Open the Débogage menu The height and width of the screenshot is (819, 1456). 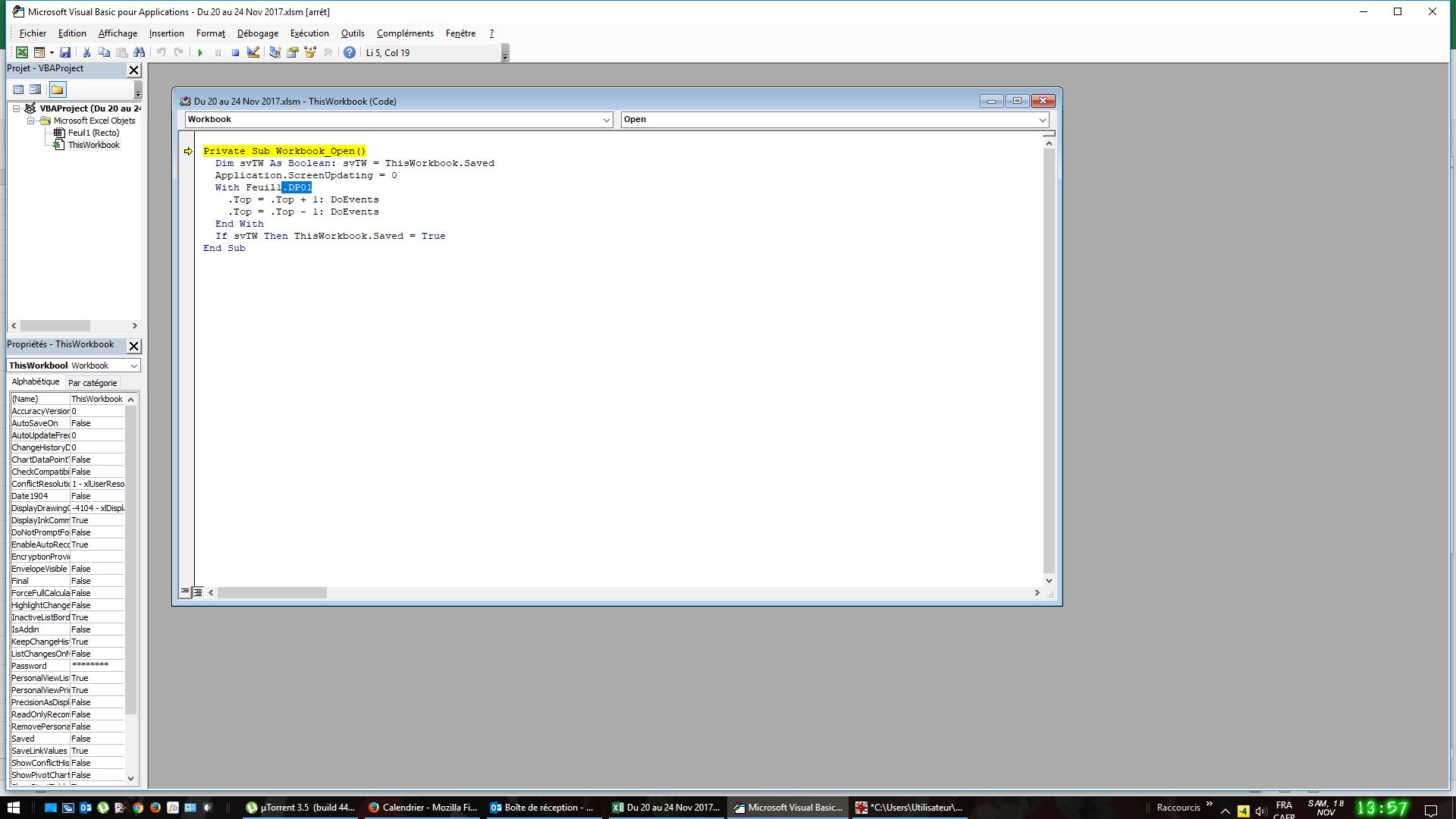pos(258,33)
